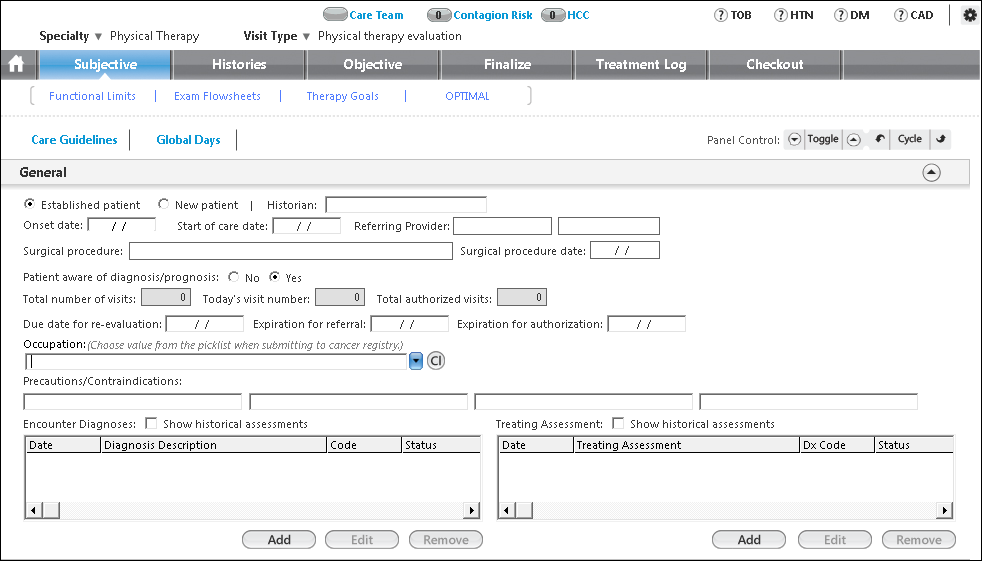Open the Therapy Goals link

pyautogui.click(x=343, y=96)
